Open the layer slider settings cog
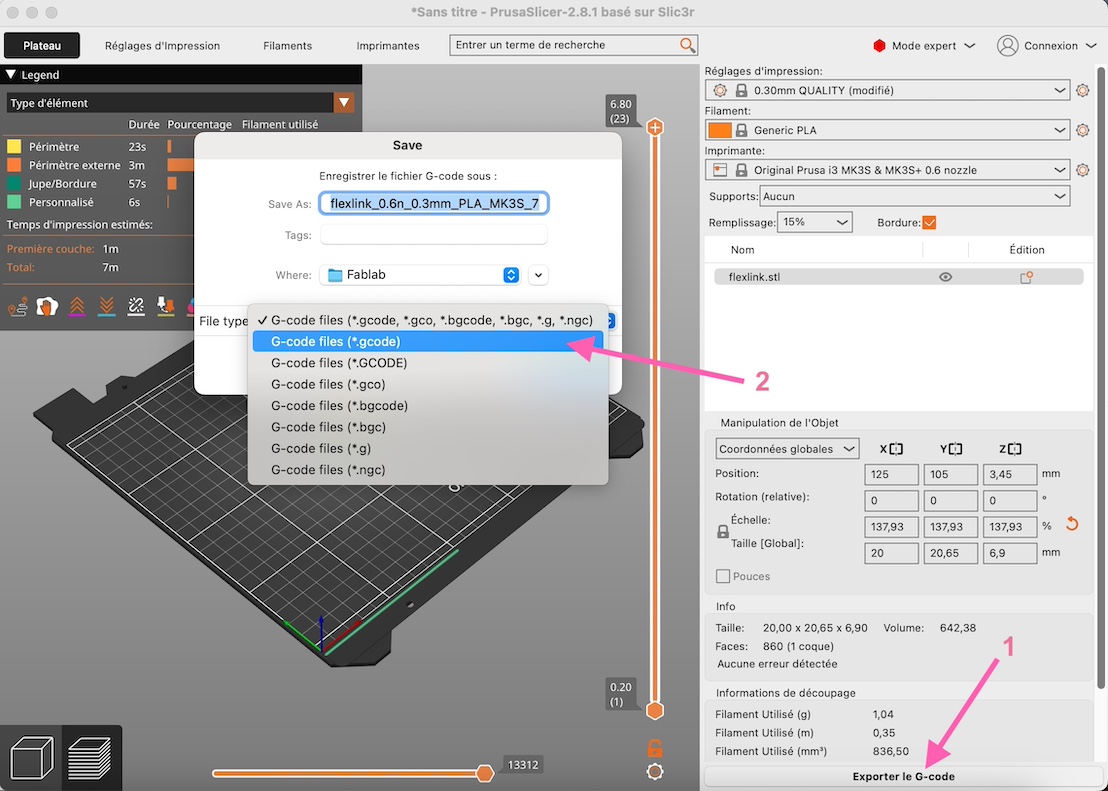This screenshot has height=791, width=1108. click(655, 771)
